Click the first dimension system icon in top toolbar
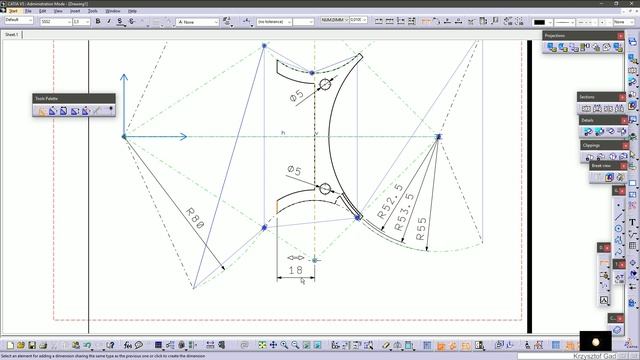The height and width of the screenshot is (360, 640). tap(379, 21)
